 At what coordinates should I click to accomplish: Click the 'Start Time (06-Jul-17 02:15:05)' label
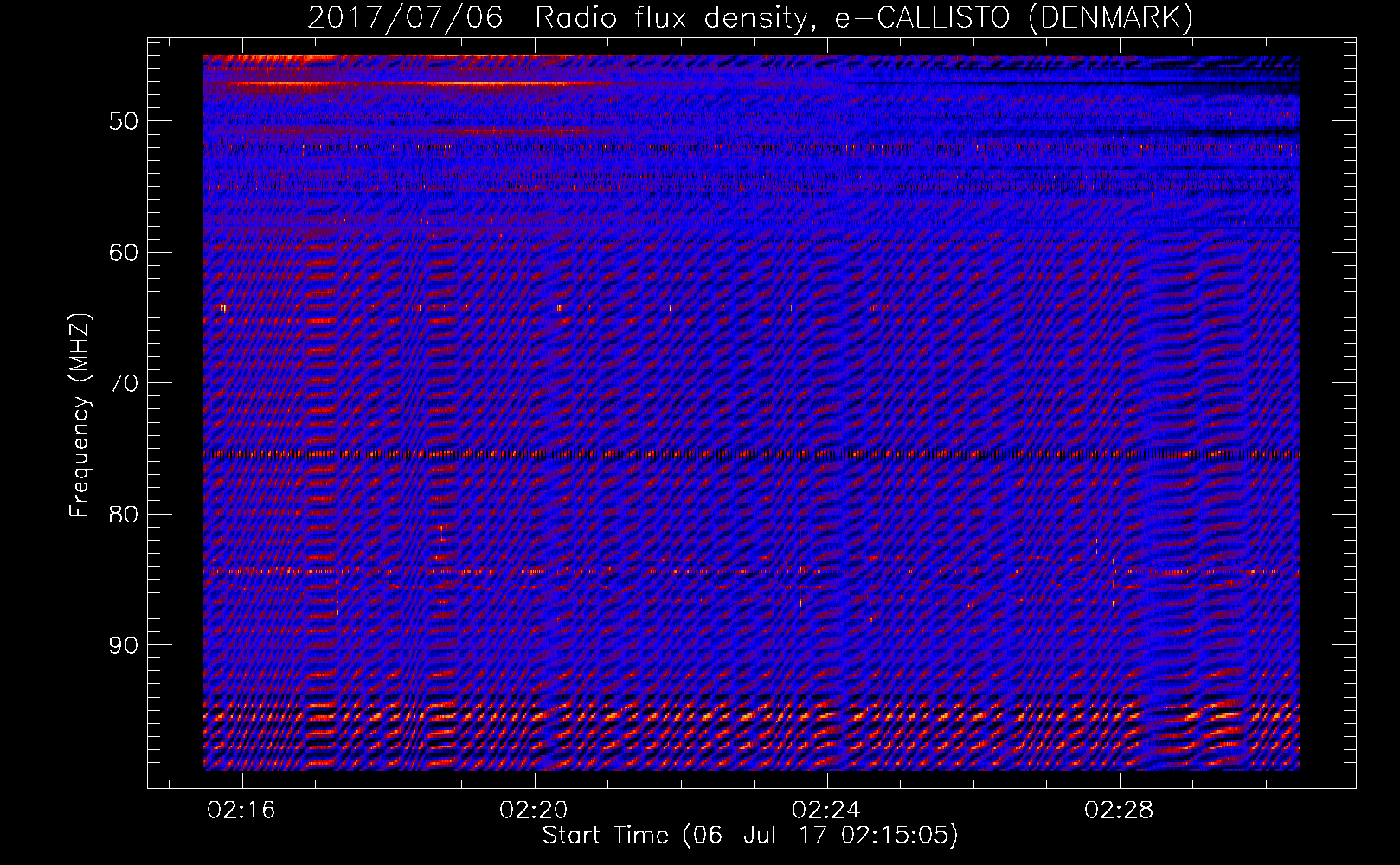tap(750, 836)
